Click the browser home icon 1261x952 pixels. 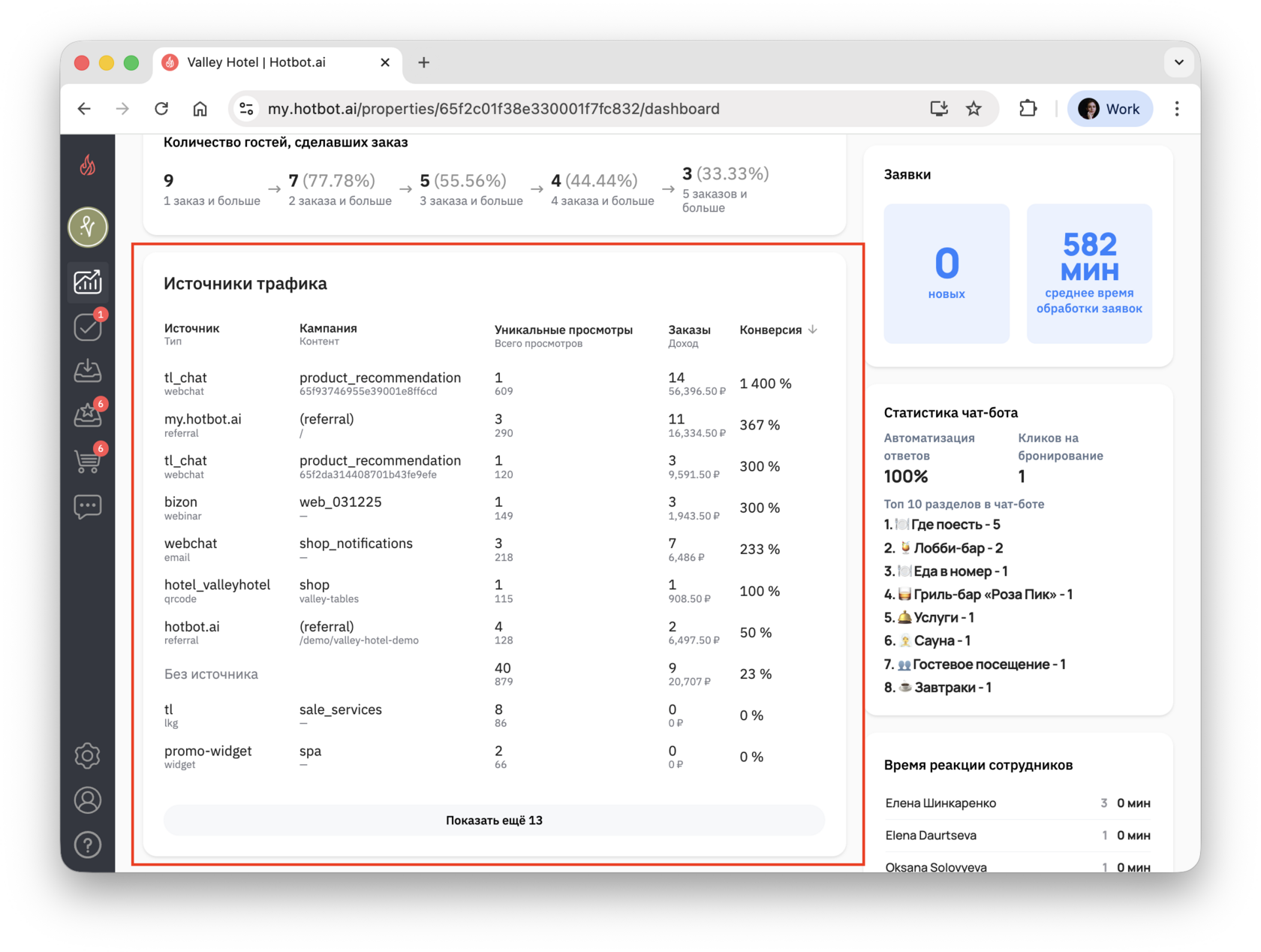pyautogui.click(x=200, y=109)
